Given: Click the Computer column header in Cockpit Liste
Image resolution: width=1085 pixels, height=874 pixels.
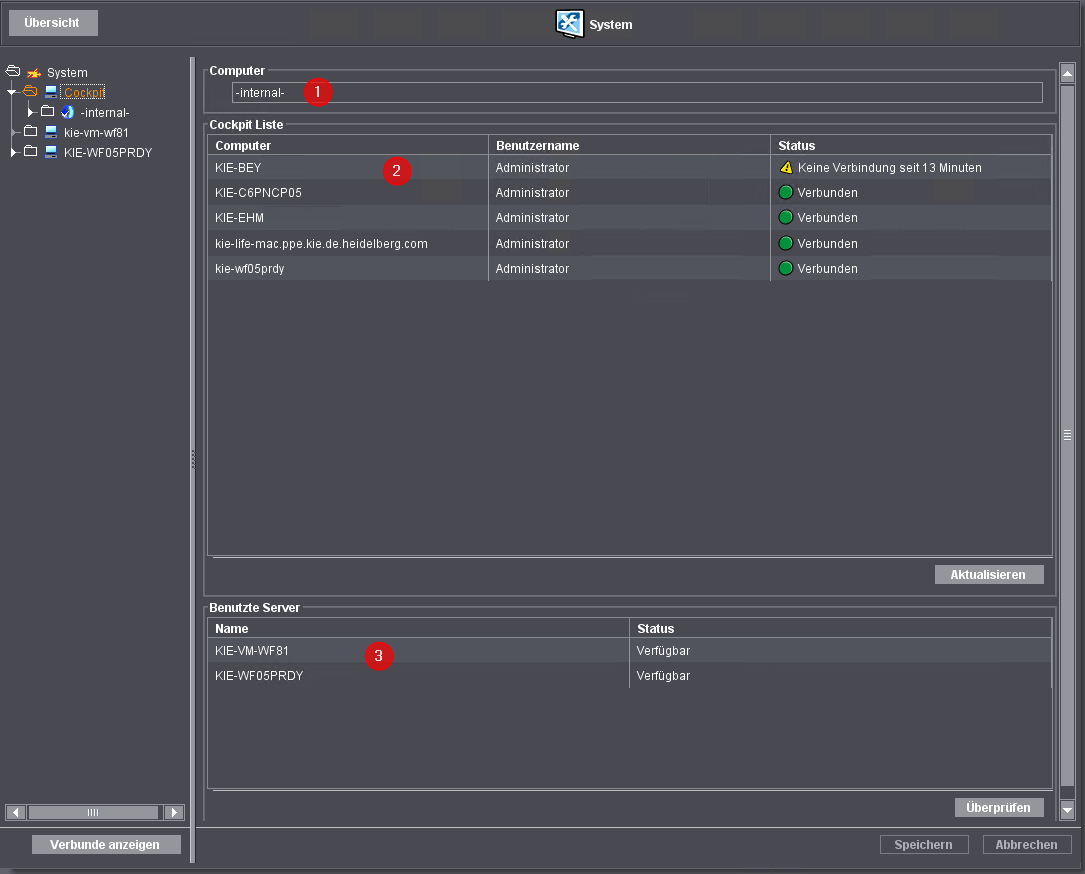Looking at the screenshot, I should (x=348, y=145).
